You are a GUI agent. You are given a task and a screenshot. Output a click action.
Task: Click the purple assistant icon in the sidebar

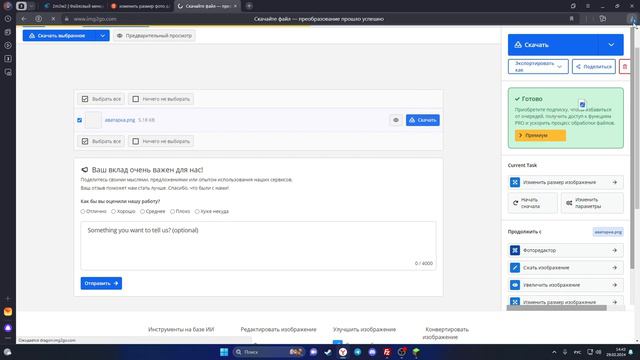tap(8, 328)
